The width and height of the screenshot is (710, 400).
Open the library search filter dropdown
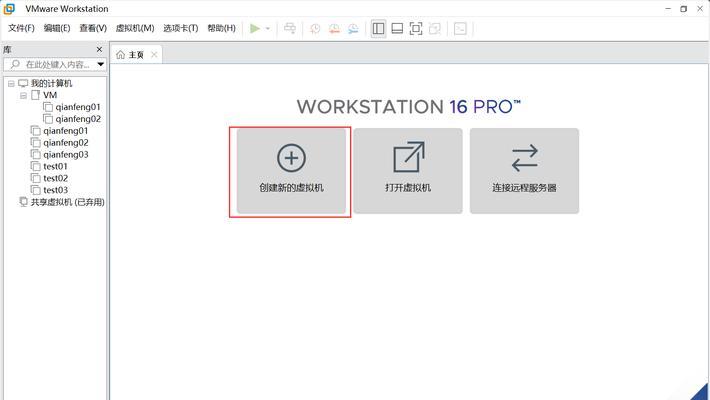pos(101,64)
